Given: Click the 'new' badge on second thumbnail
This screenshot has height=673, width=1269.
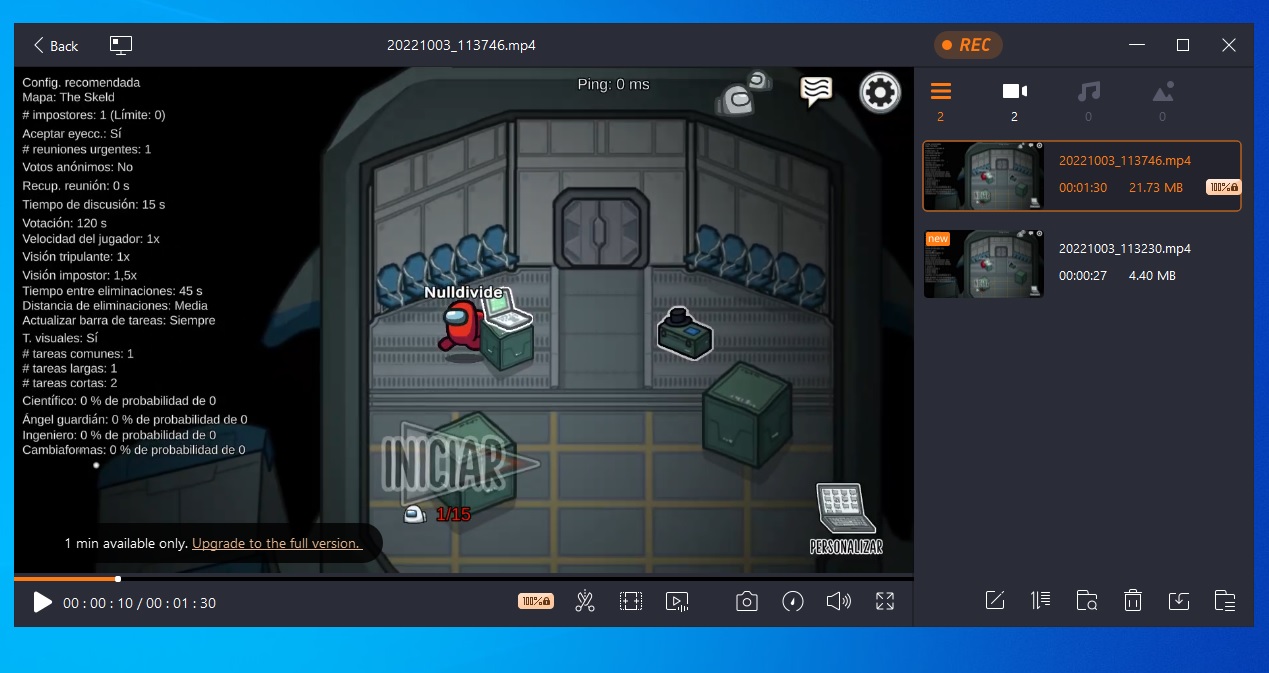Looking at the screenshot, I should 937,238.
